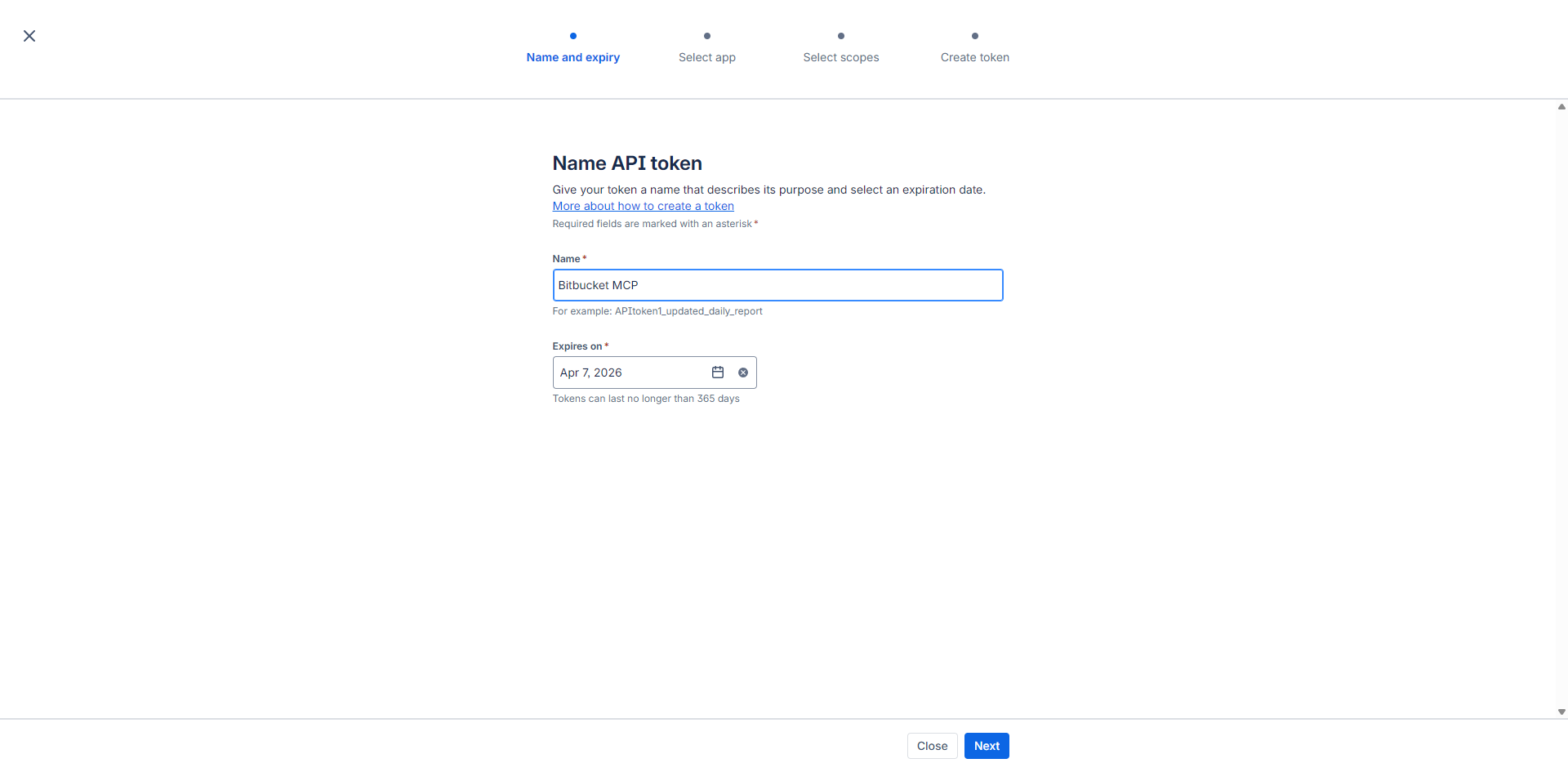Open the calendar date picker icon

[x=718, y=373]
